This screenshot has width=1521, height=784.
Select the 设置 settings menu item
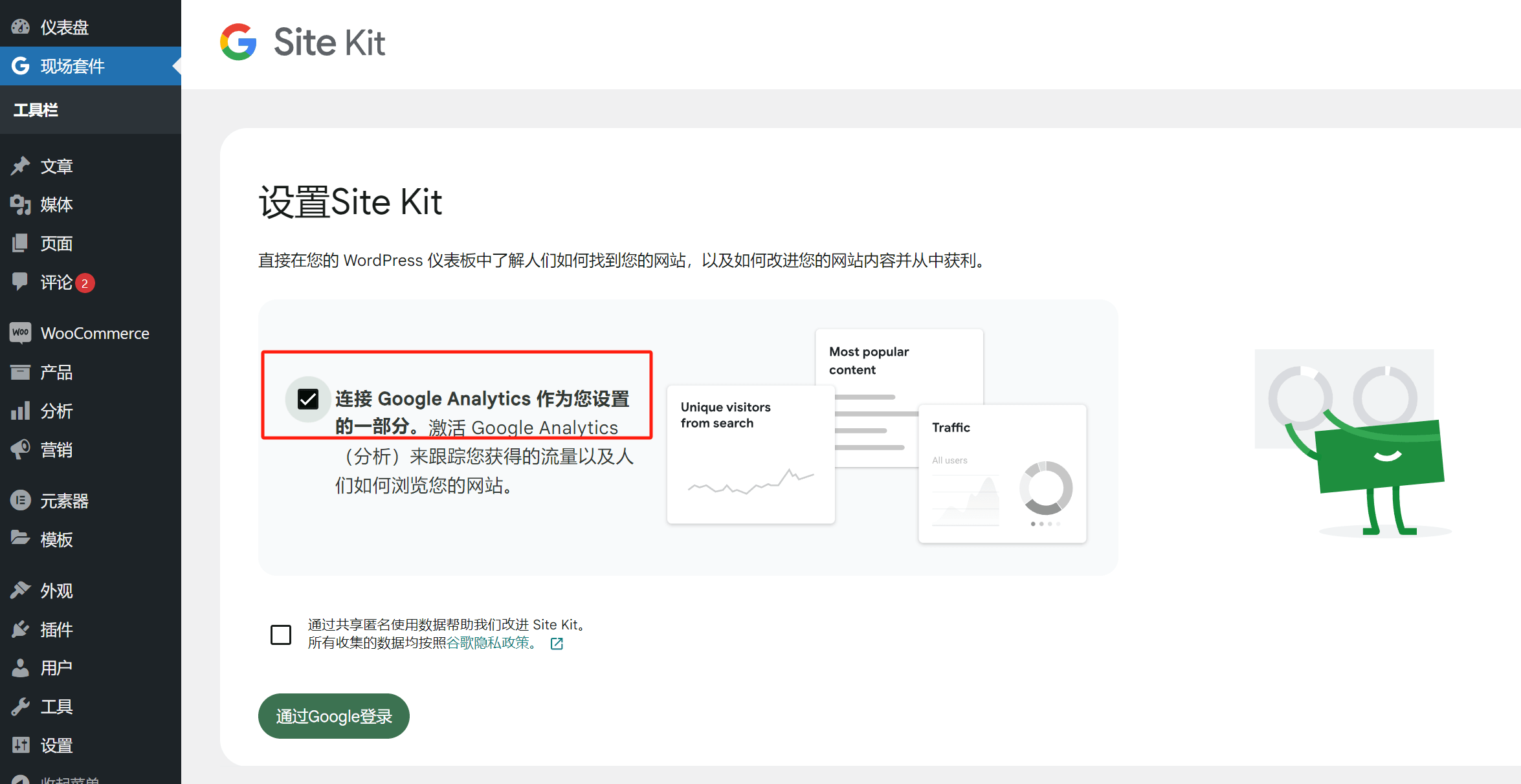(56, 745)
